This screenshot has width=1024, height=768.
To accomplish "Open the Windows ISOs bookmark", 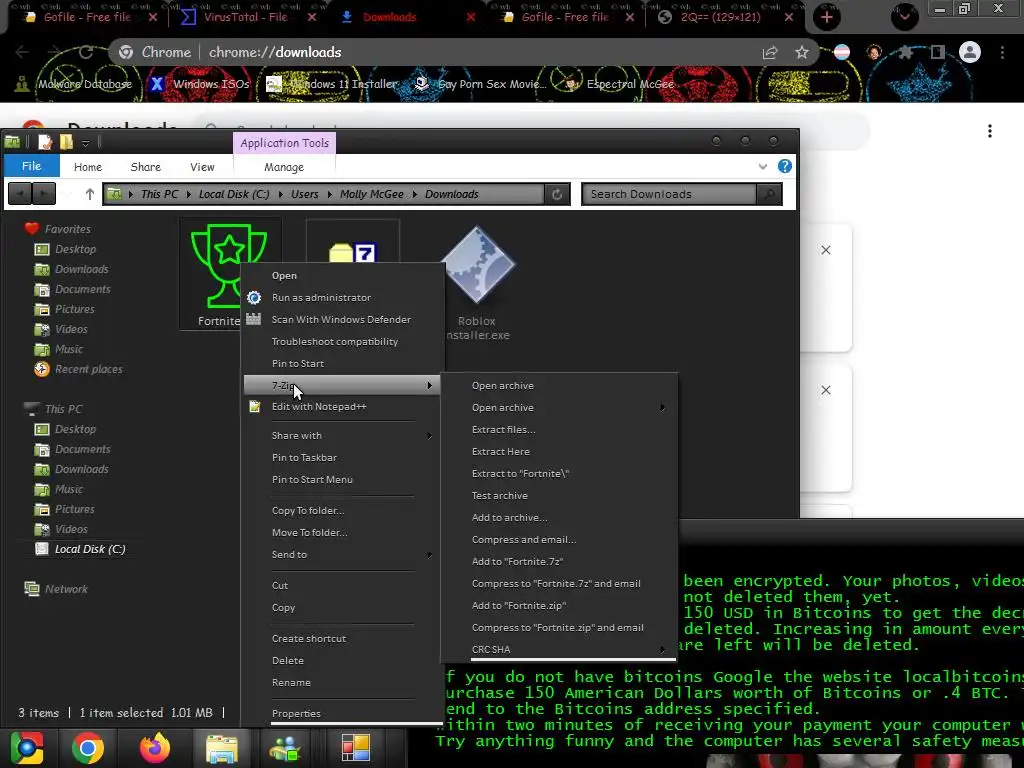I will [200, 84].
